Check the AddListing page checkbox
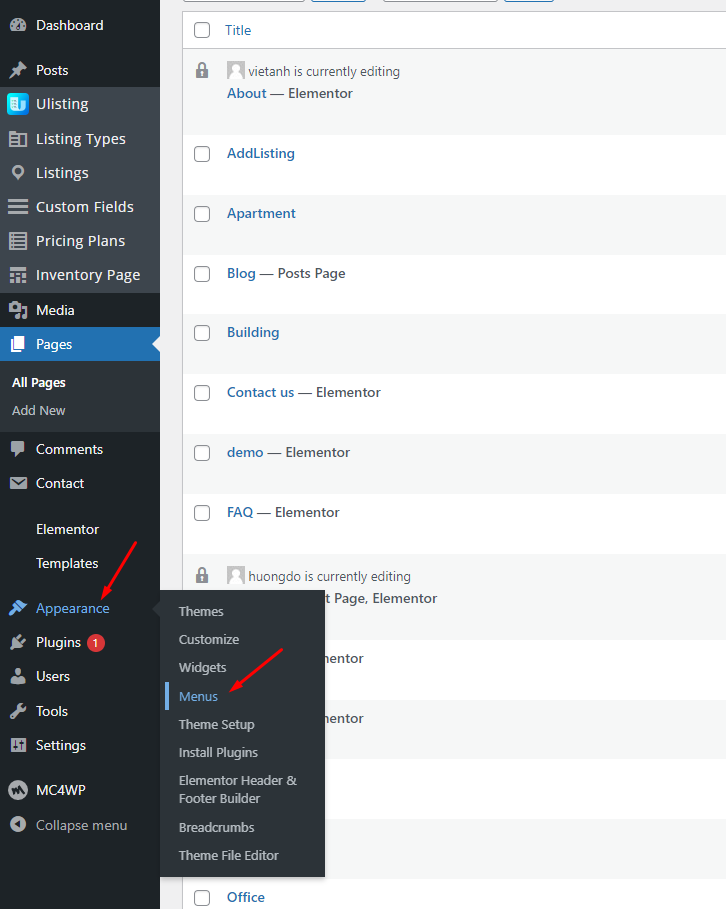726x909 pixels. tap(202, 154)
